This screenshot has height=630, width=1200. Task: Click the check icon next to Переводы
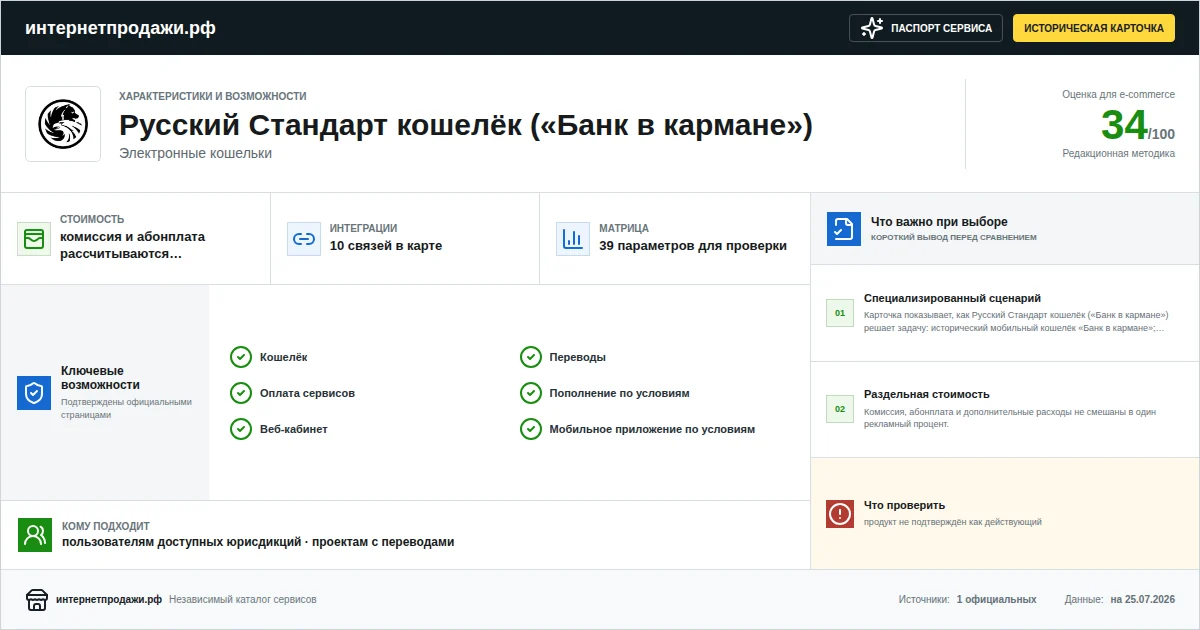(x=530, y=357)
